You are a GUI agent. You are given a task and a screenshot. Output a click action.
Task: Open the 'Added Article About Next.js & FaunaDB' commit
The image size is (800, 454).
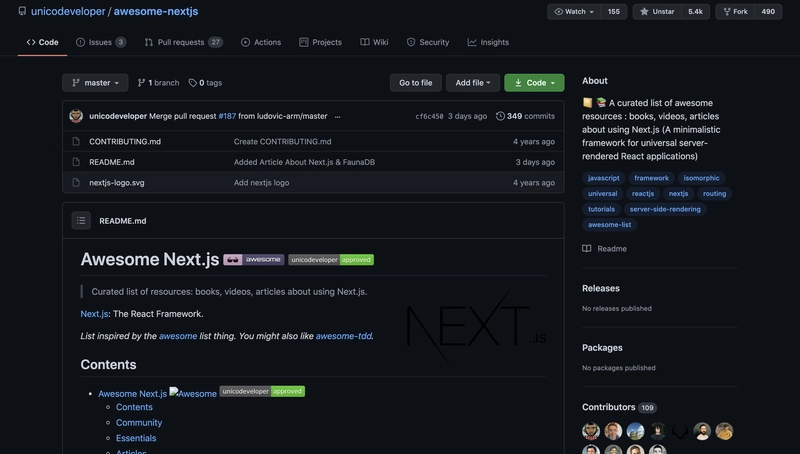(304, 162)
